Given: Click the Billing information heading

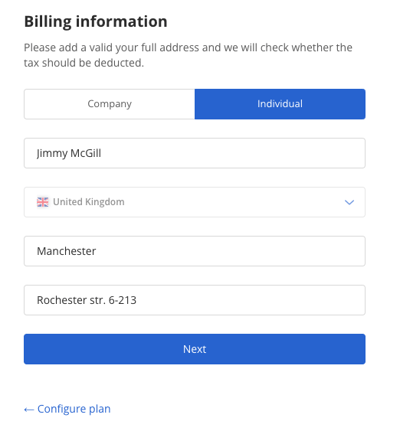Looking at the screenshot, I should 96,22.
